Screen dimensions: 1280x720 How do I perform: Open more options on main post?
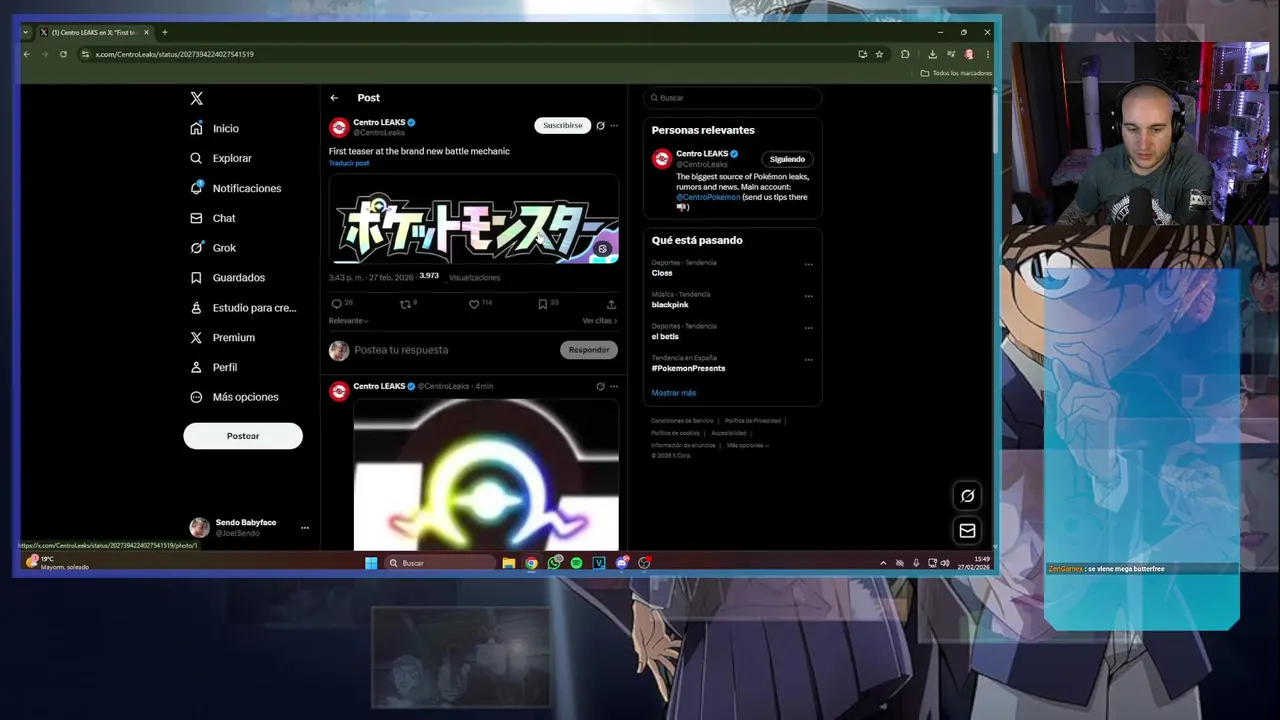[x=614, y=126]
